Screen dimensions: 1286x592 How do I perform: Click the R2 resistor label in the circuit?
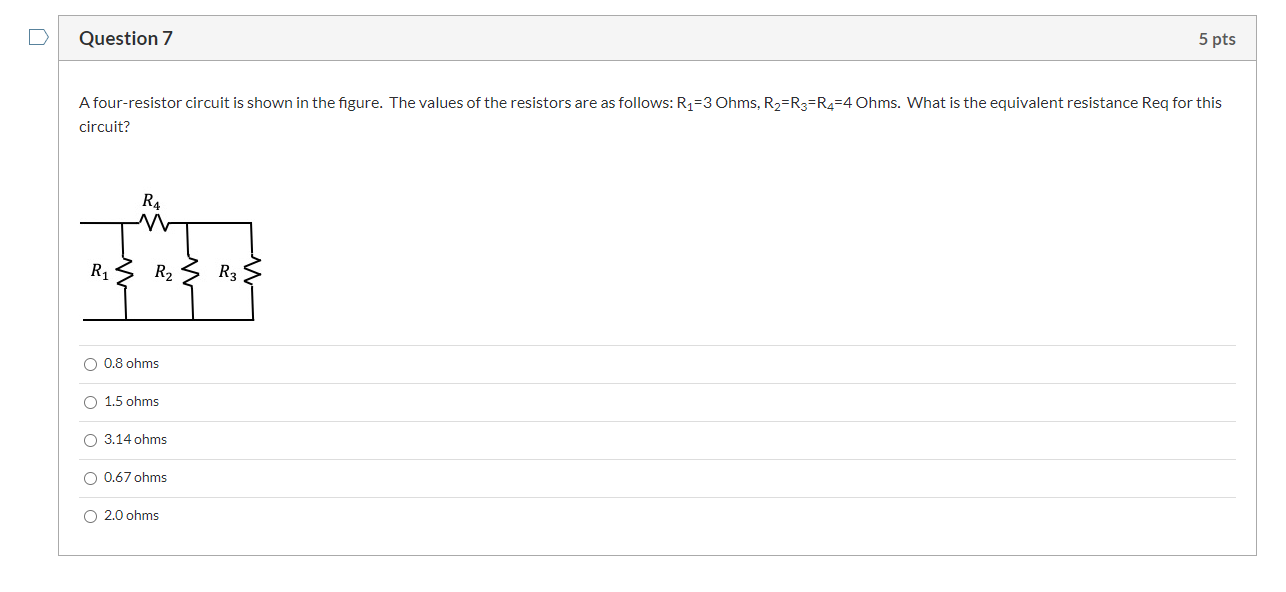[x=162, y=271]
